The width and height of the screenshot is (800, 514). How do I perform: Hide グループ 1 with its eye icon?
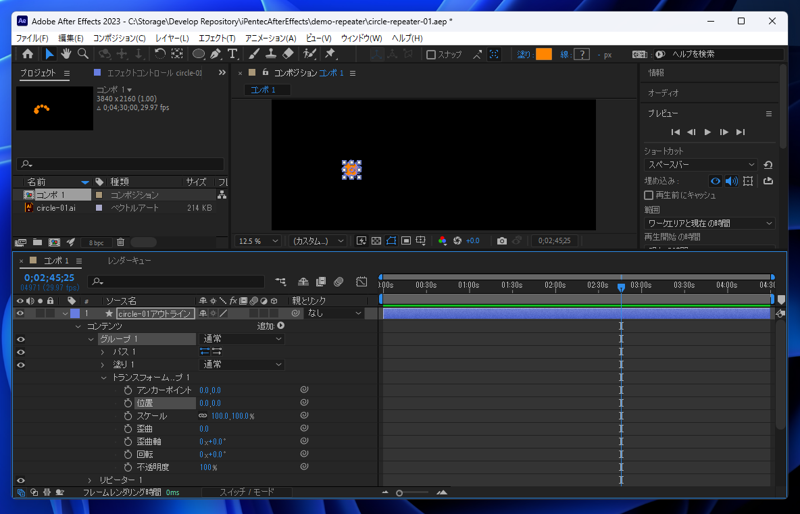tap(20, 339)
